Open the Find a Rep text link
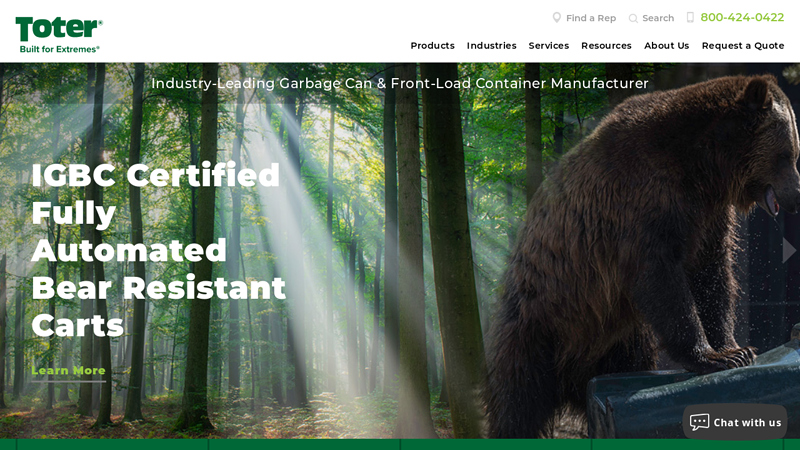Image resolution: width=800 pixels, height=450 pixels. (591, 18)
